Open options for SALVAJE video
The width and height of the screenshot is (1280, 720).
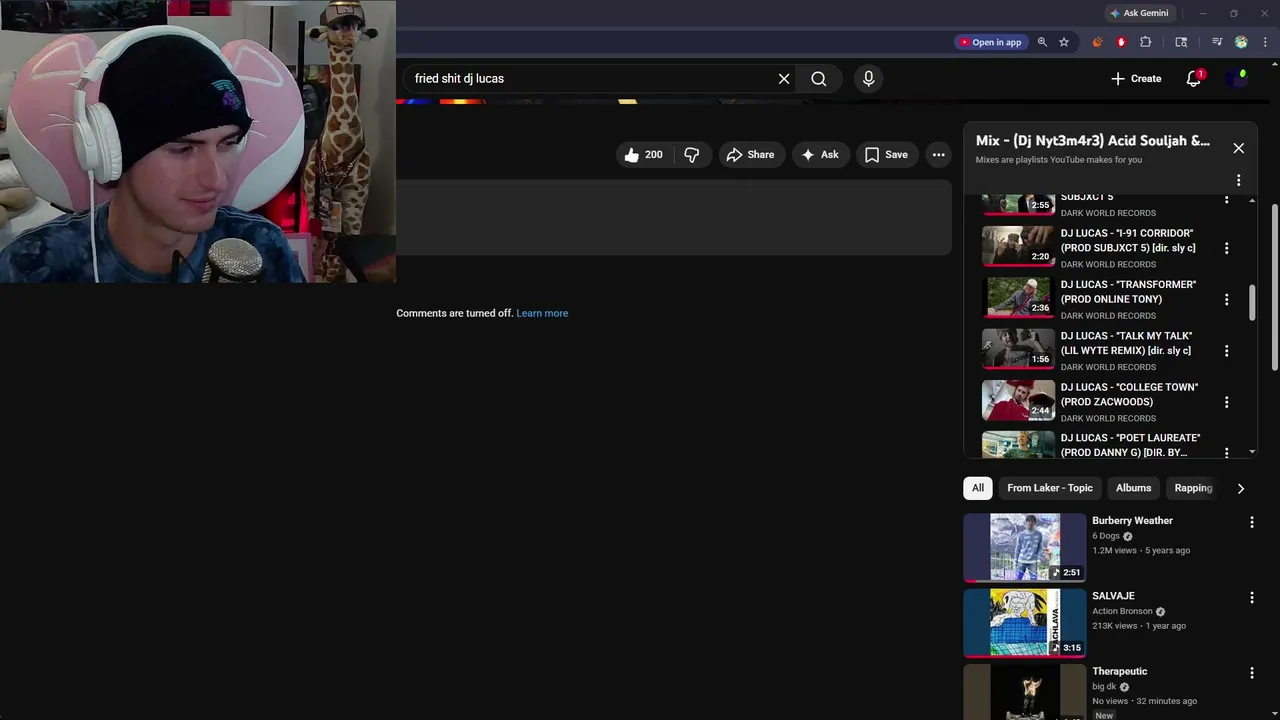pyautogui.click(x=1251, y=598)
